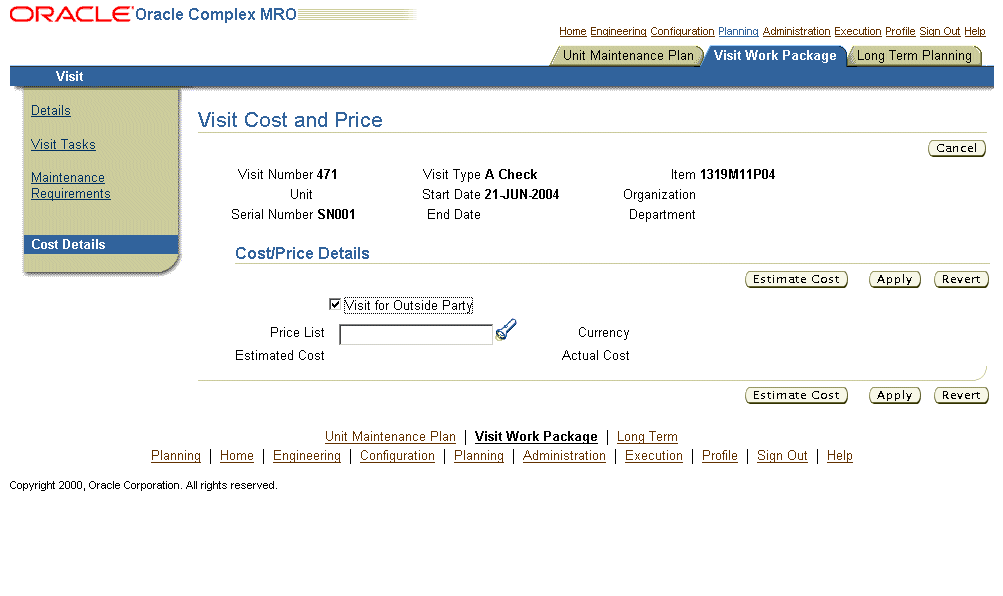Click the Visit subtab in blue bar
The image size is (1003, 596).
pos(69,76)
